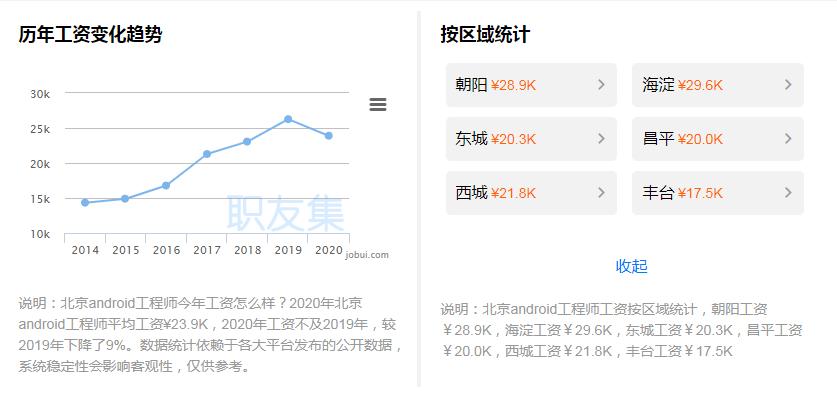Click the chevron arrow on 西城 card
This screenshot has width=837, height=396.
pos(602,193)
